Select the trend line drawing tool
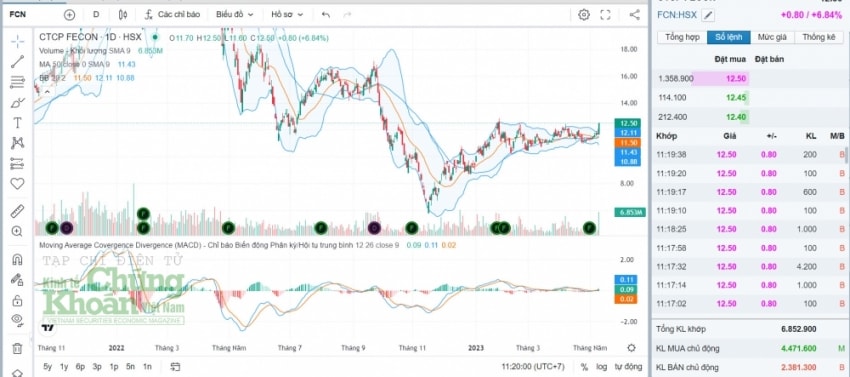 [x=17, y=61]
